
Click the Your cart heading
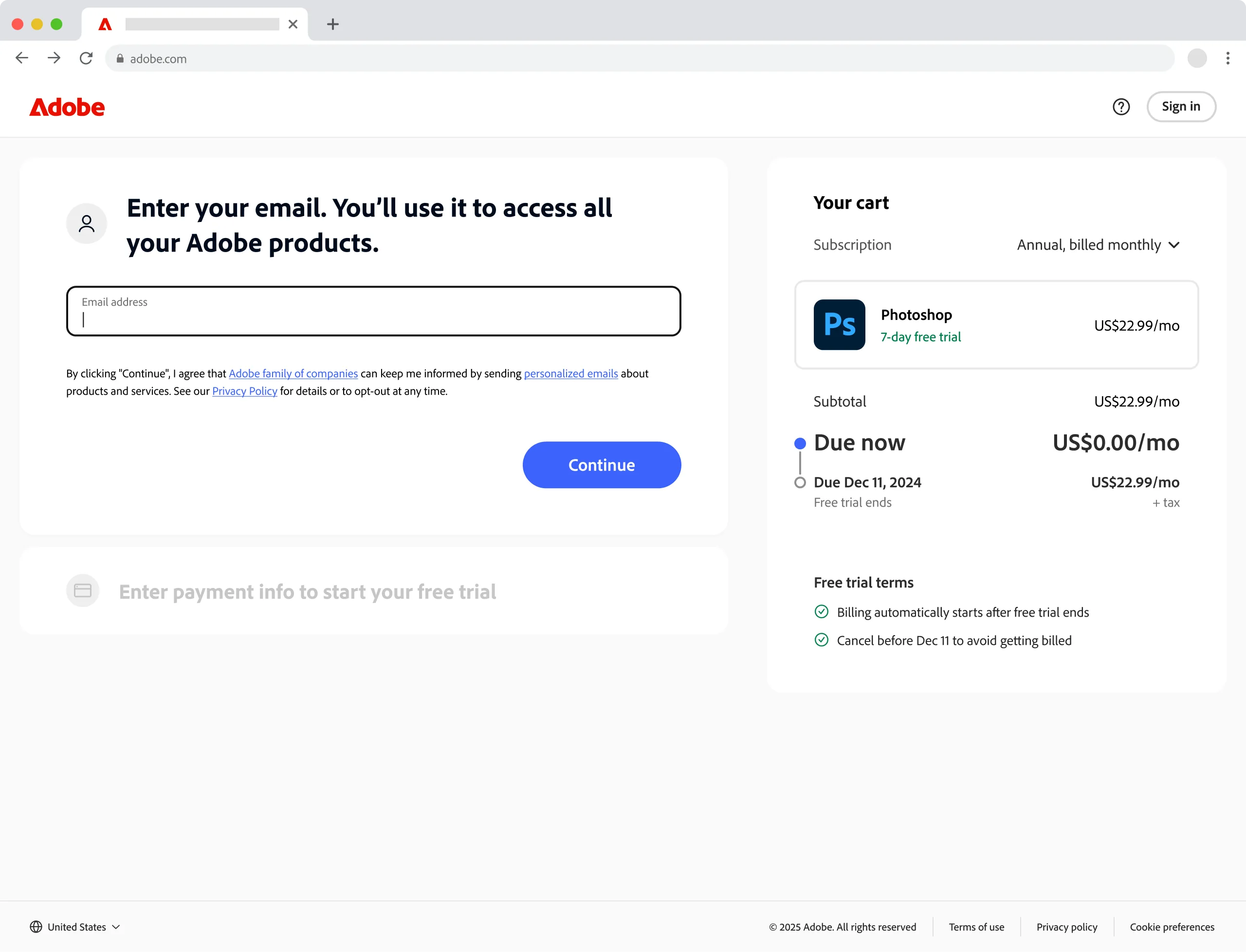click(851, 202)
